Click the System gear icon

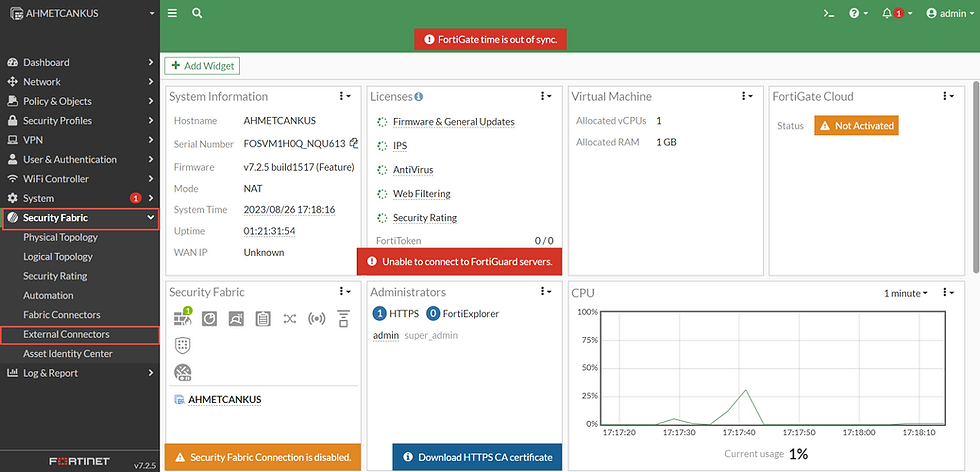click(12, 198)
